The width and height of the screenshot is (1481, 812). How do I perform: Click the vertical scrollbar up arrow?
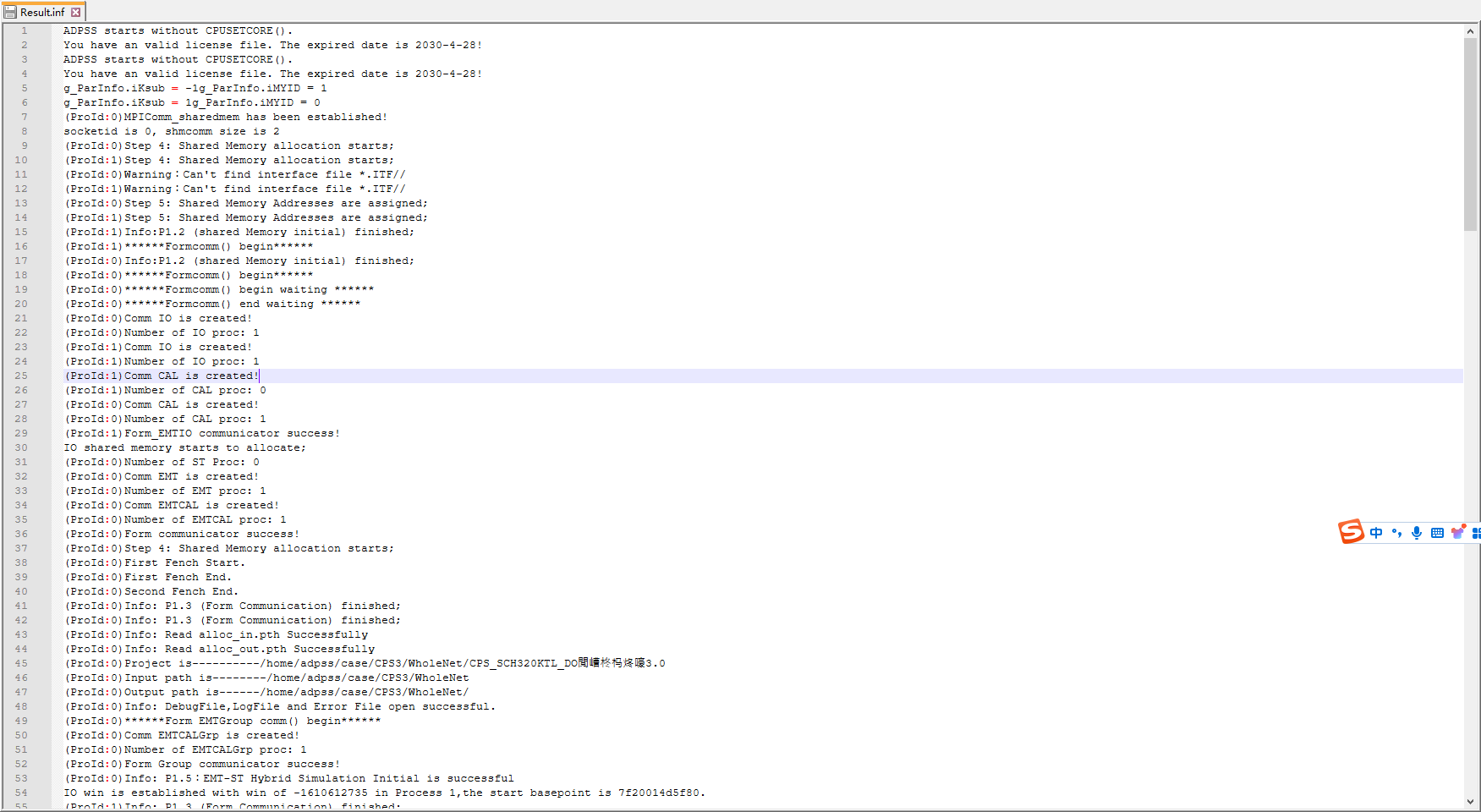[1471, 31]
